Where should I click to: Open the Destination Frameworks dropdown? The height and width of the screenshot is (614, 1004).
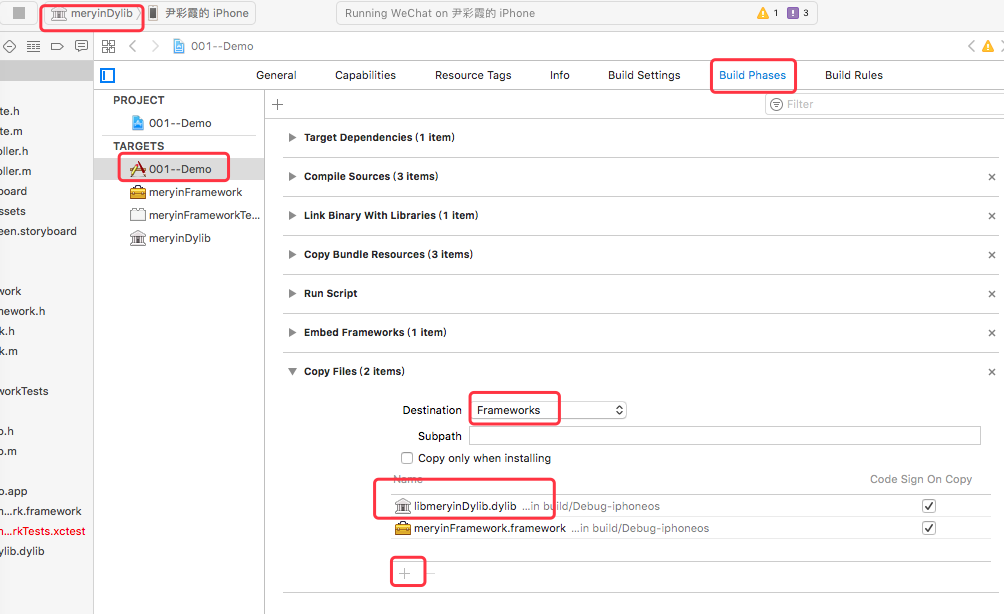(548, 410)
